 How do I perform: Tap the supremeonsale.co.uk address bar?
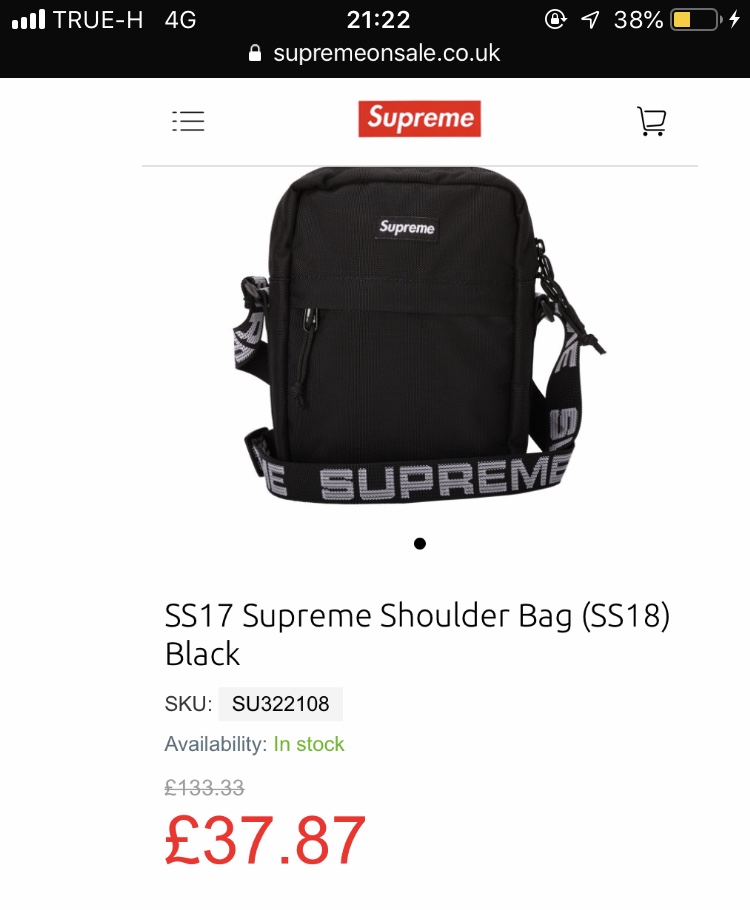tap(375, 53)
